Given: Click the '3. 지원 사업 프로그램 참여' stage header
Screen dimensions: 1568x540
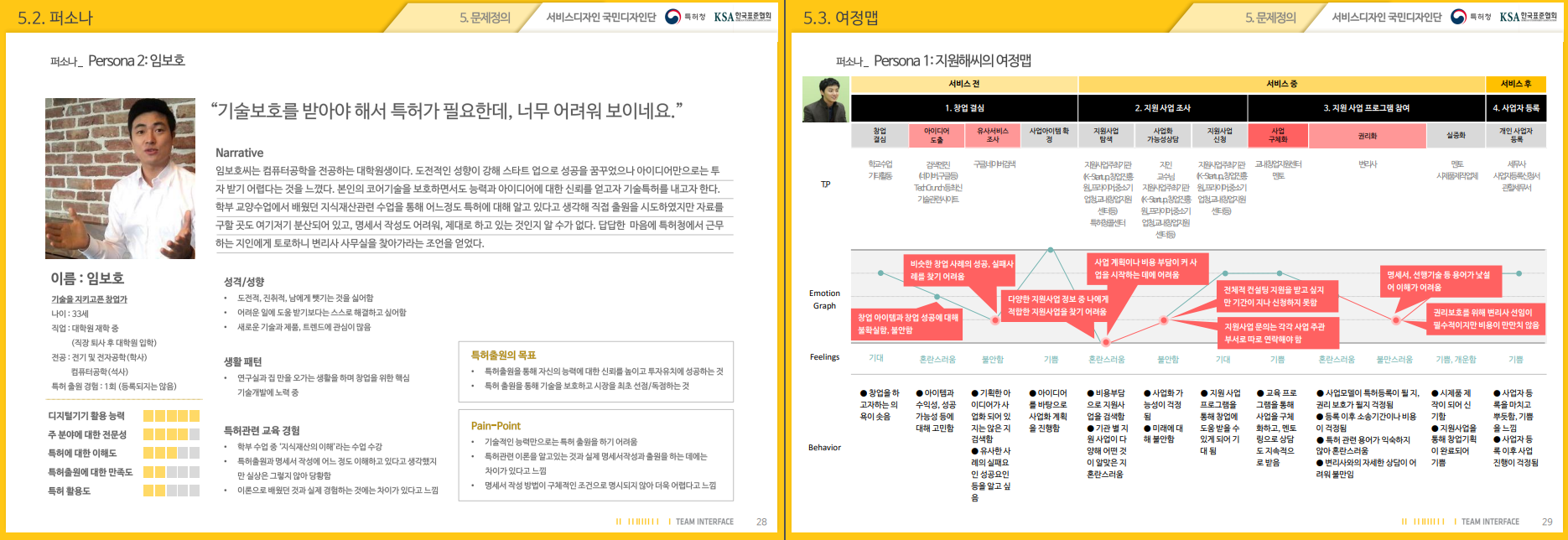Looking at the screenshot, I should [x=1366, y=108].
